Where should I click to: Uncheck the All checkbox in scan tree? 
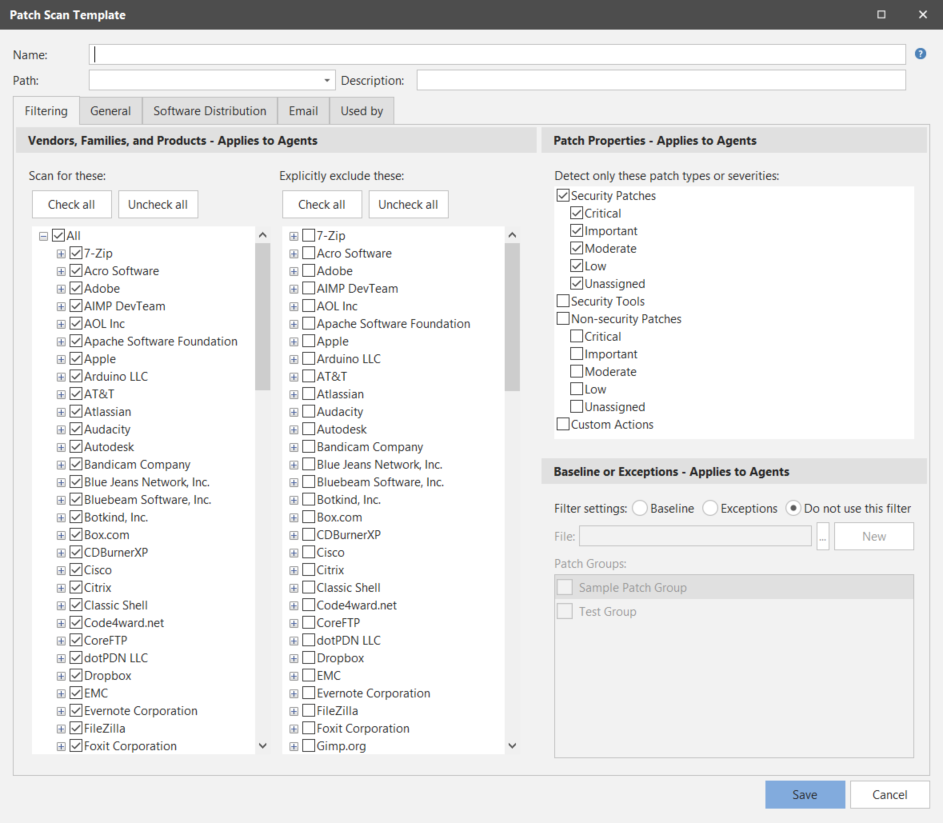pyautogui.click(x=58, y=235)
